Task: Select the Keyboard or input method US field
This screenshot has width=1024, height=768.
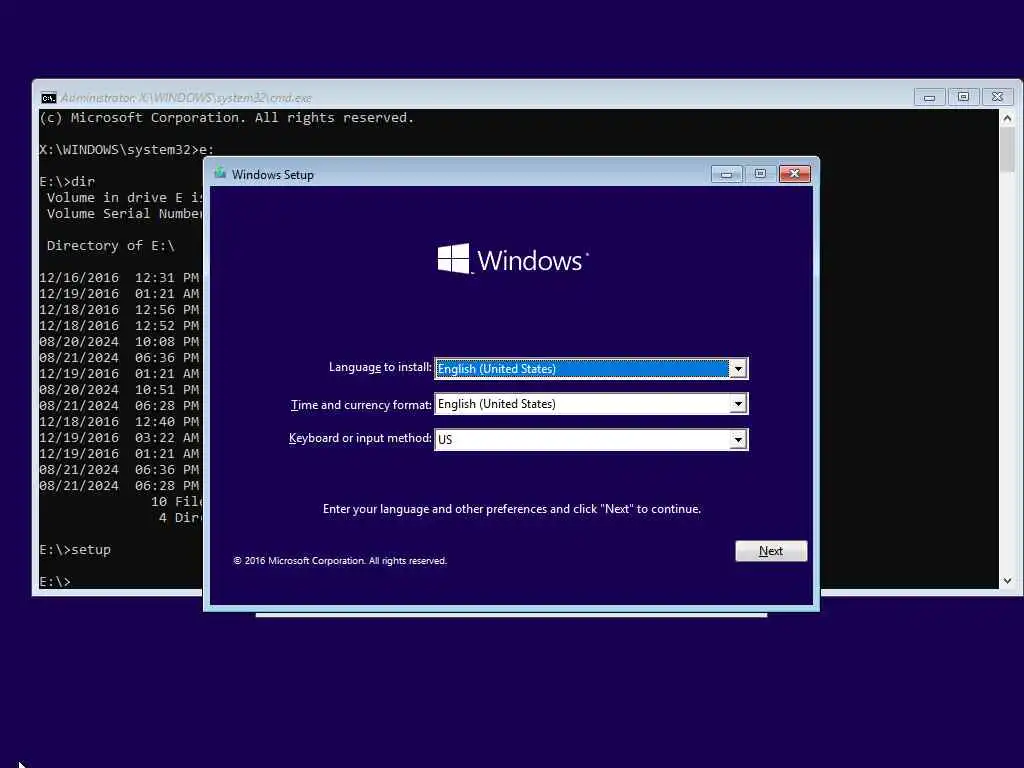Action: click(591, 440)
